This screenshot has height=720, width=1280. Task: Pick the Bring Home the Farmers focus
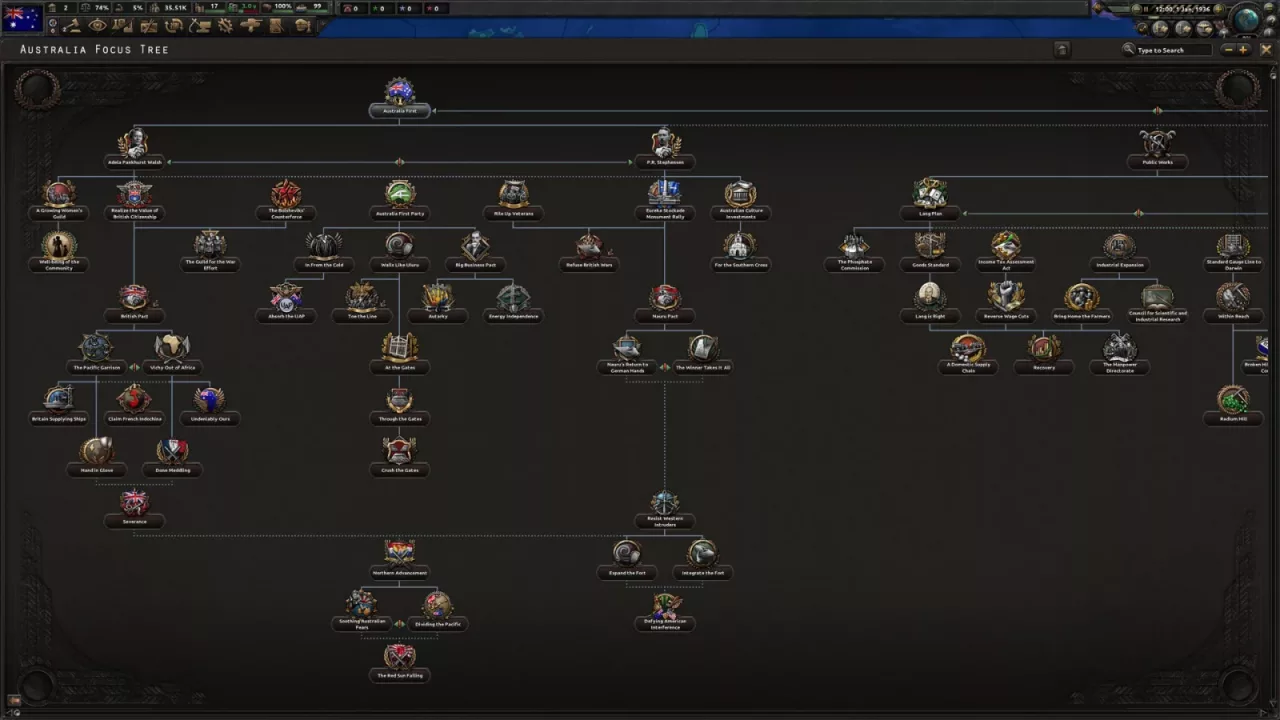click(x=1081, y=302)
